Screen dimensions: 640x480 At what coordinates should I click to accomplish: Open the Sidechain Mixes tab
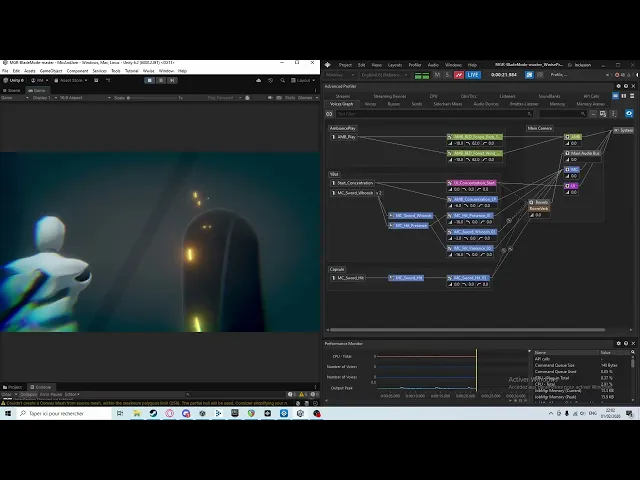pyautogui.click(x=448, y=104)
